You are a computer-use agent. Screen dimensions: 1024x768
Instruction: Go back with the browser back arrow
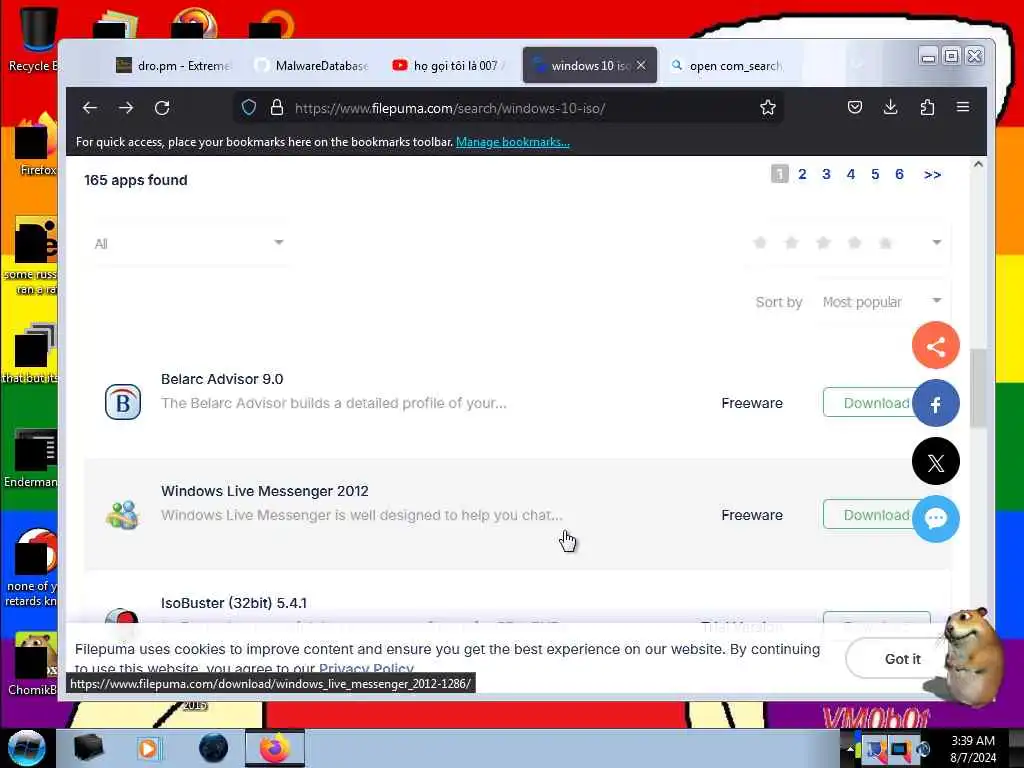pyautogui.click(x=89, y=108)
